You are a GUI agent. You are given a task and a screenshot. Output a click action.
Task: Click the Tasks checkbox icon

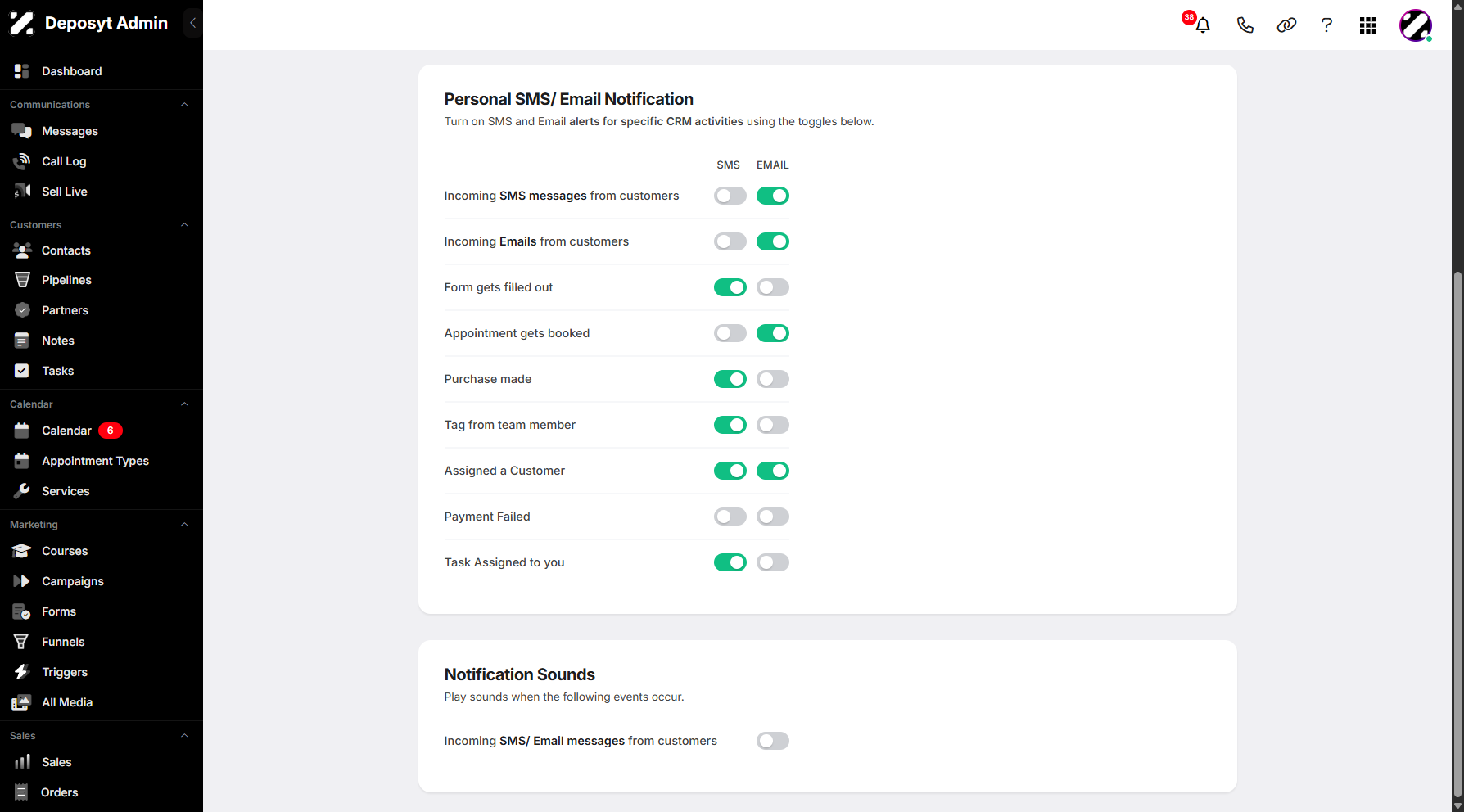22,371
